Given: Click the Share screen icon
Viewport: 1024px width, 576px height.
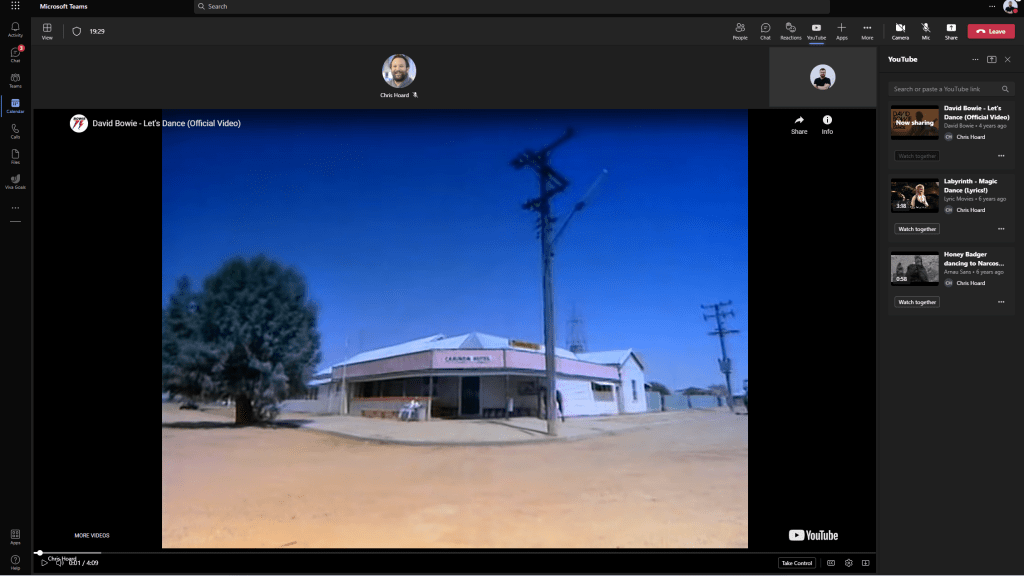Looking at the screenshot, I should (951, 30).
